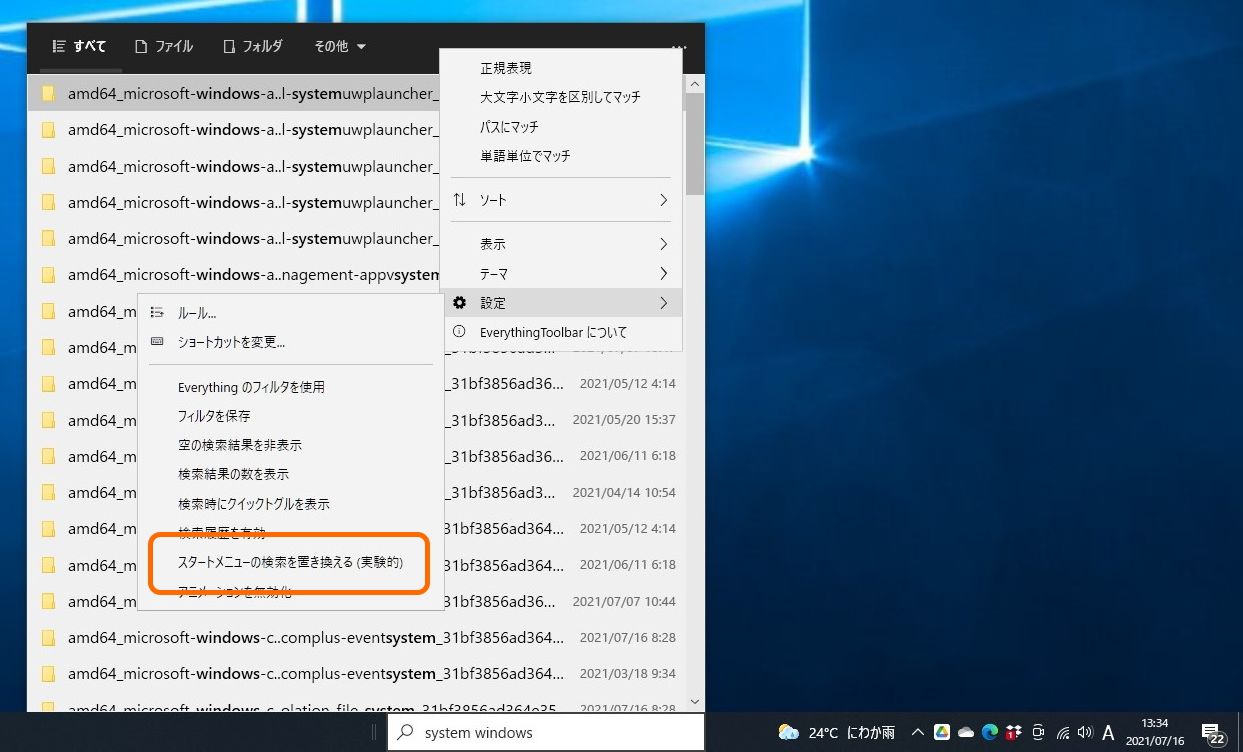
Task: Click the magnifier icon in the search box
Action: (x=405, y=732)
